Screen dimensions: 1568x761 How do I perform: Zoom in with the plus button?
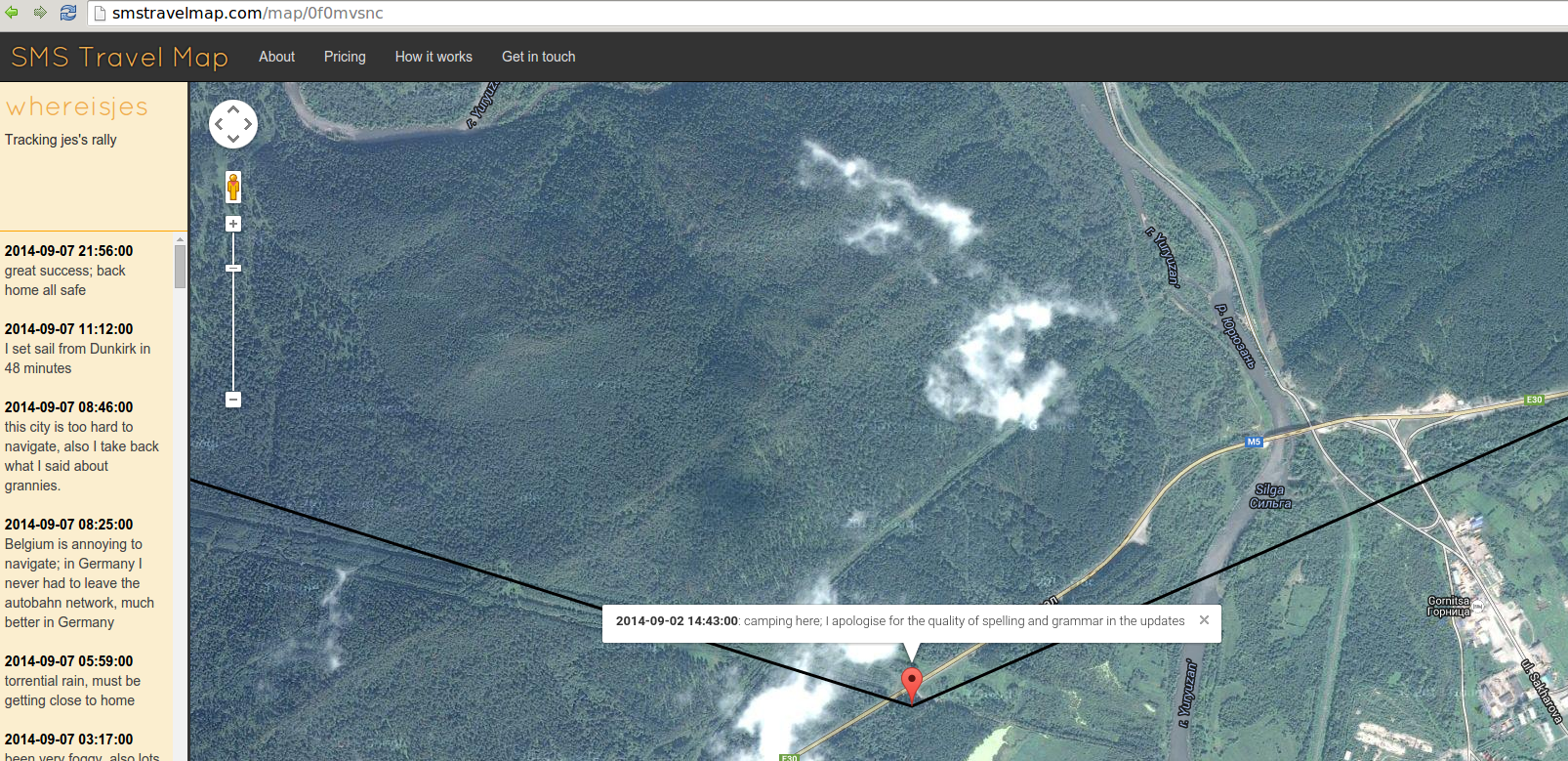(x=233, y=224)
